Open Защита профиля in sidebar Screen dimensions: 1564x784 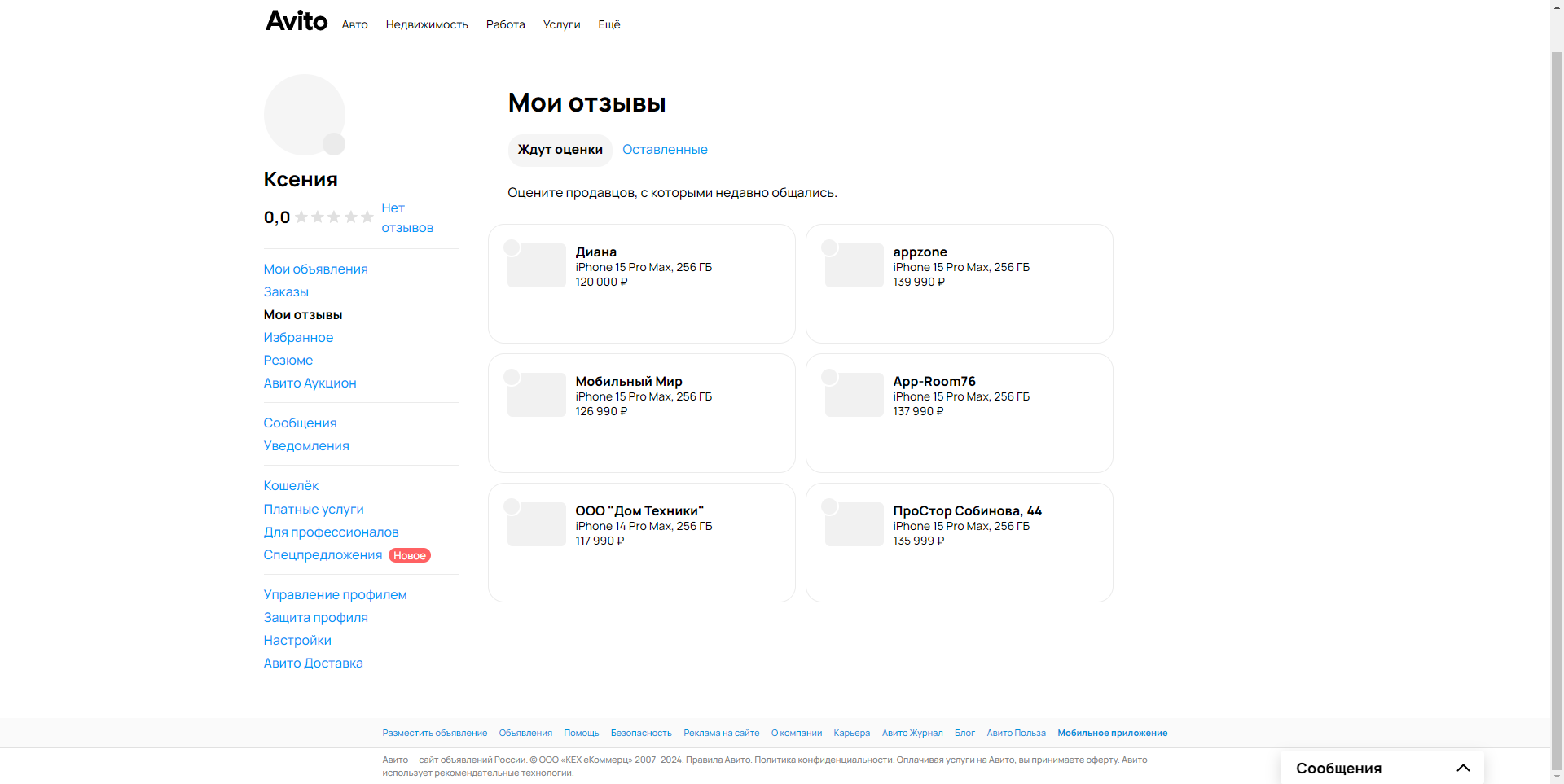click(x=315, y=618)
